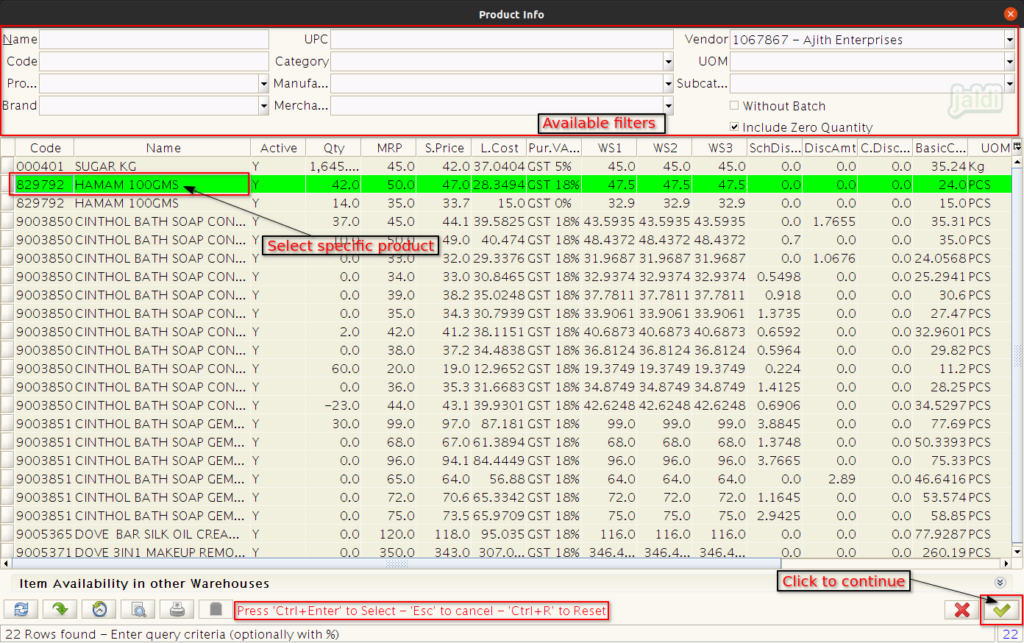This screenshot has height=643, width=1024.
Task: Sort by the DiscAmt column header
Action: pos(830,148)
